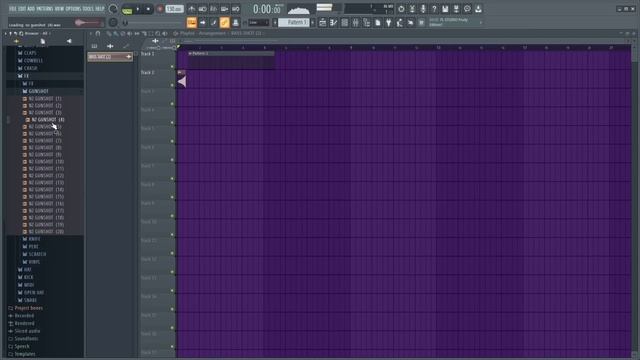Open the Channel rack toolbar button

[344, 23]
